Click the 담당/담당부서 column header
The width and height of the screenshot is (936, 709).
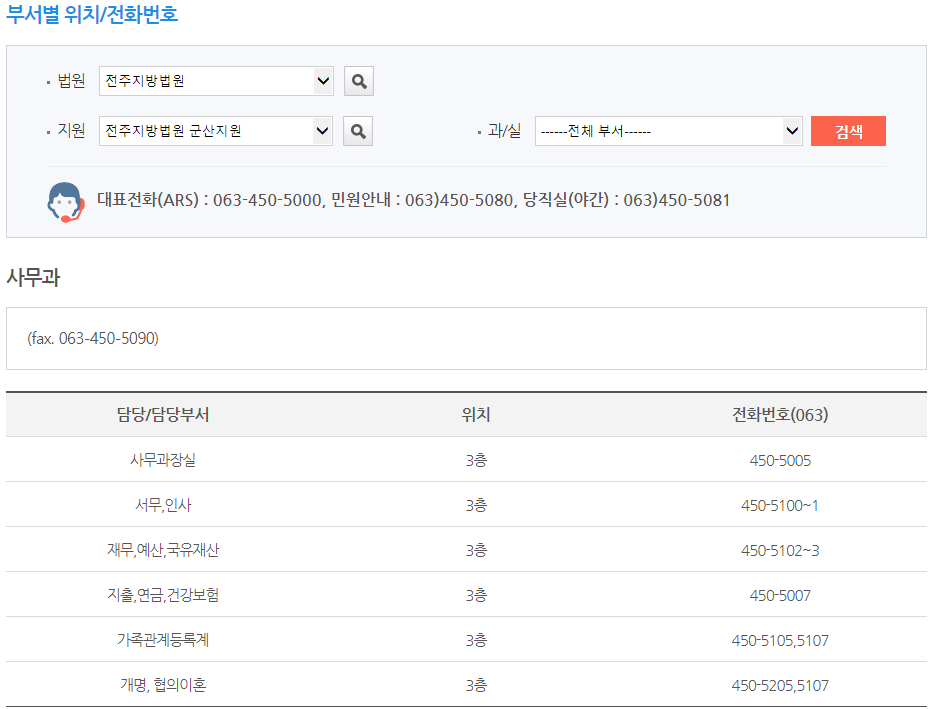(x=163, y=415)
